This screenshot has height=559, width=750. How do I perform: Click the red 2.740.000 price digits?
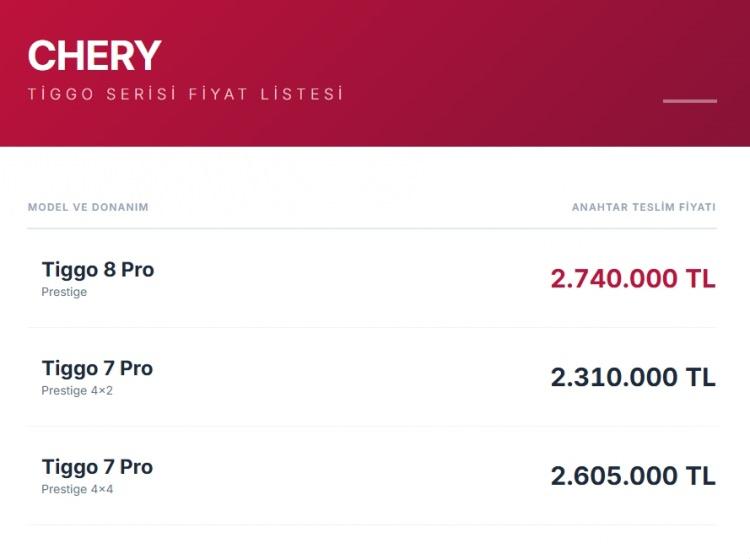pyautogui.click(x=614, y=279)
